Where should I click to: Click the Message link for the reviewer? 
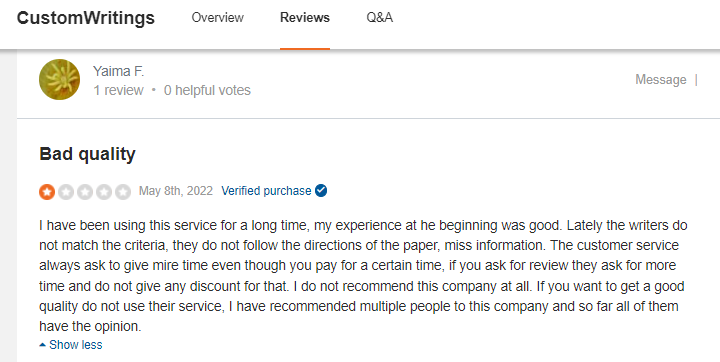point(661,79)
